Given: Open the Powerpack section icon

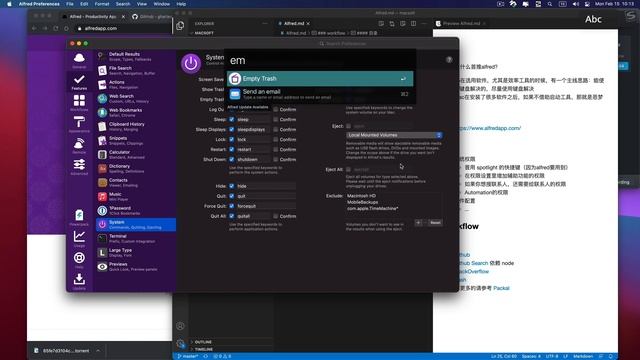Looking at the screenshot, I should [x=79, y=218].
